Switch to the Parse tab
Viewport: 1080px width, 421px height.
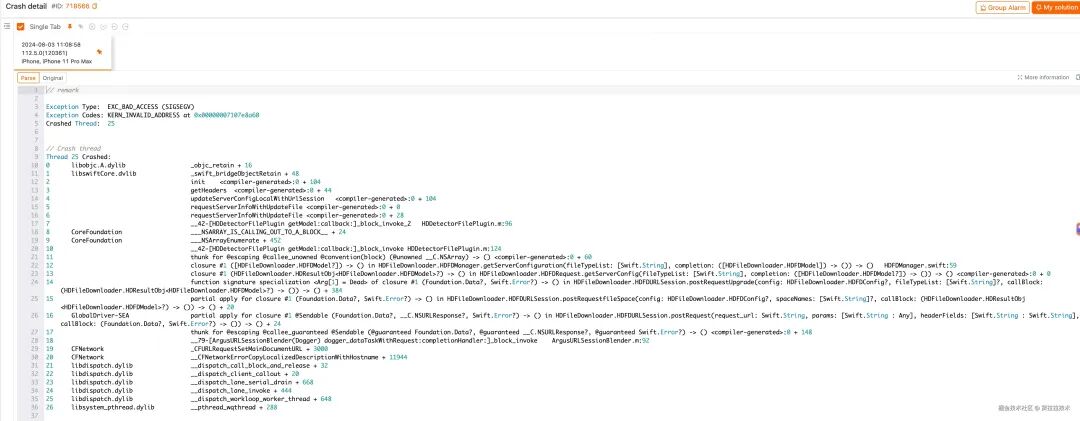coord(28,78)
